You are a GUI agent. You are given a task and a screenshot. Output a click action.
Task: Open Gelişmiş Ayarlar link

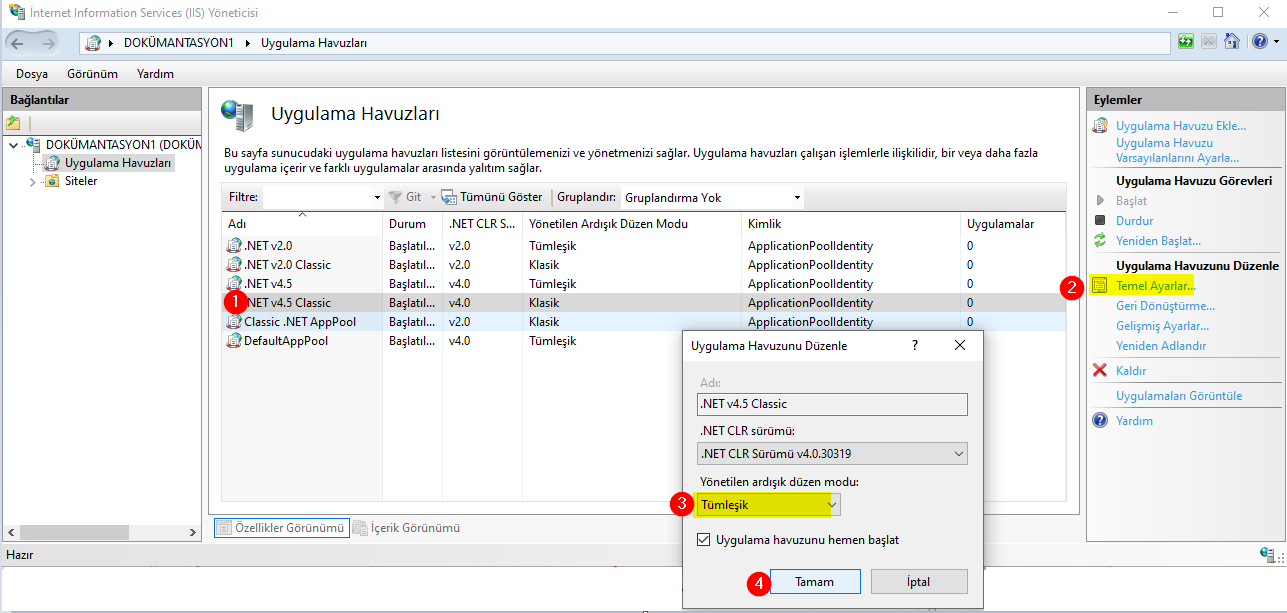1162,326
